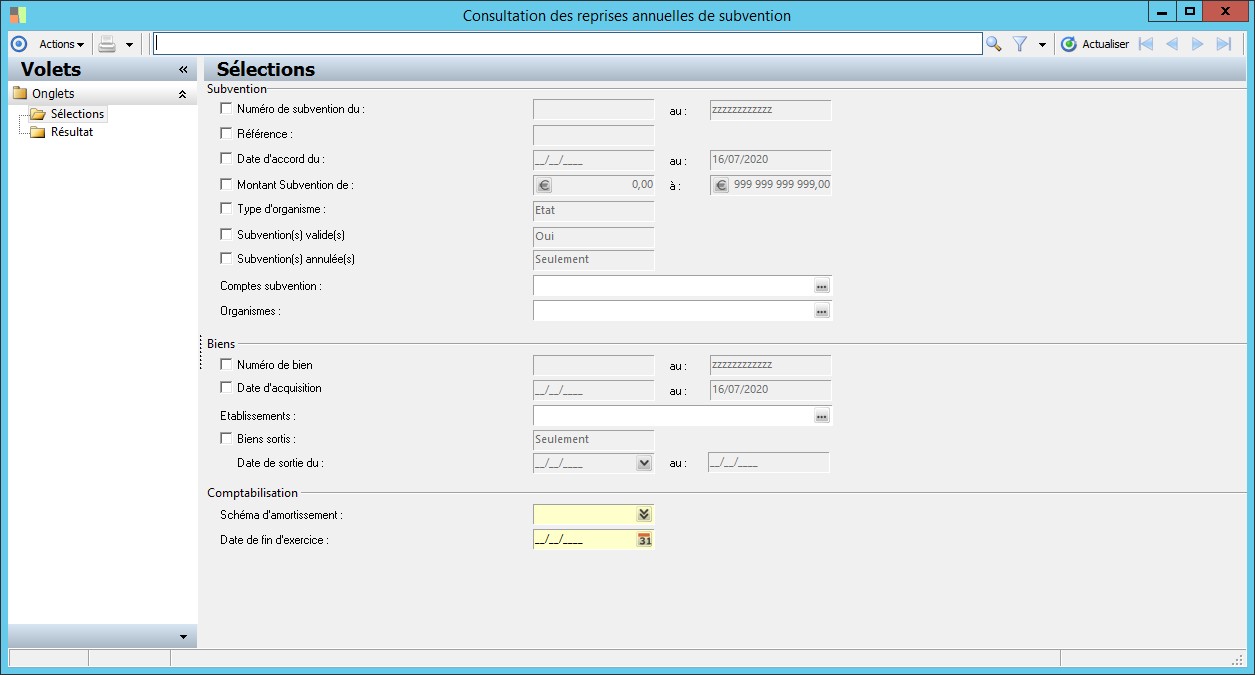Collapse the Onglets section
This screenshot has height=675, width=1255.
[x=182, y=94]
